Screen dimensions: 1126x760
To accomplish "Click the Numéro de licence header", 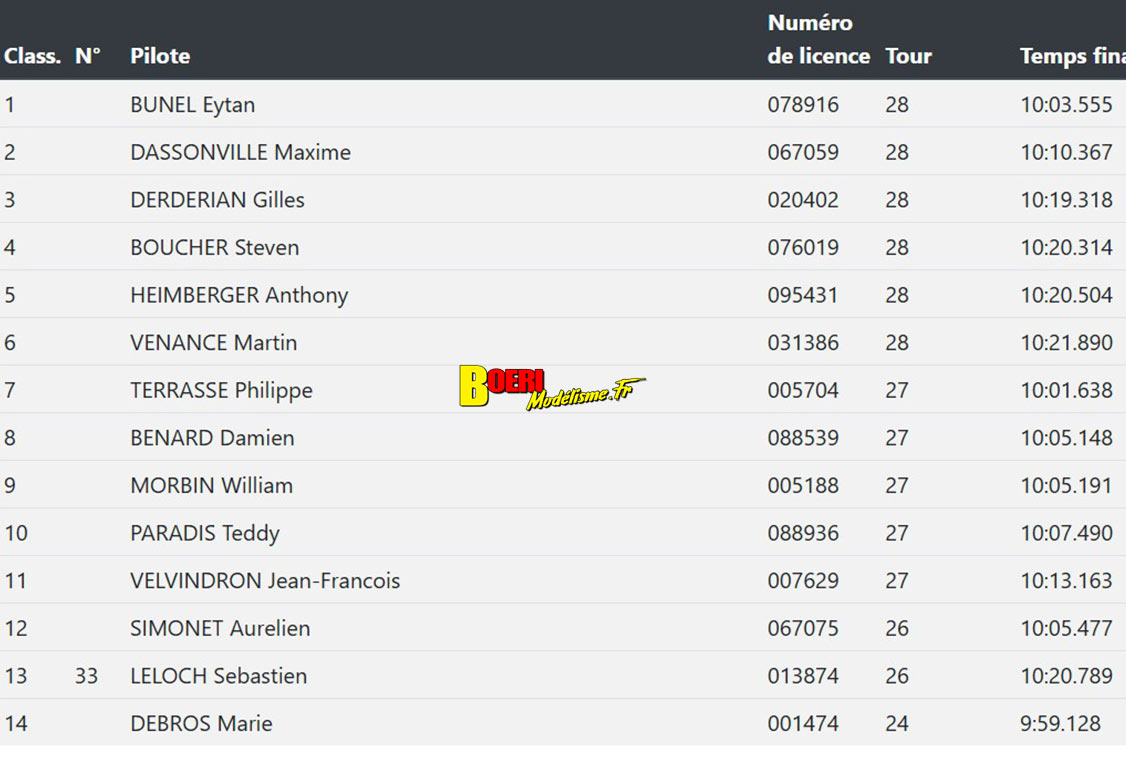I will point(818,40).
